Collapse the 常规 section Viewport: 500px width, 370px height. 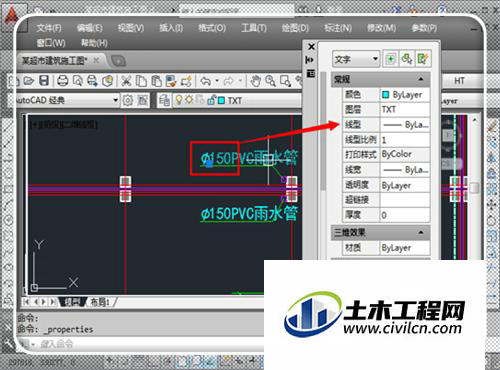point(421,79)
